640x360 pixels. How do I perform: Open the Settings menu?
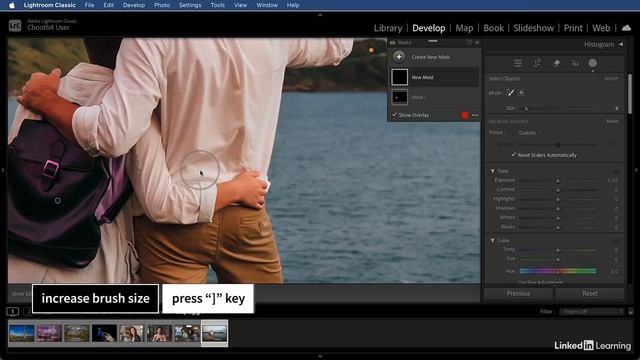point(190,5)
